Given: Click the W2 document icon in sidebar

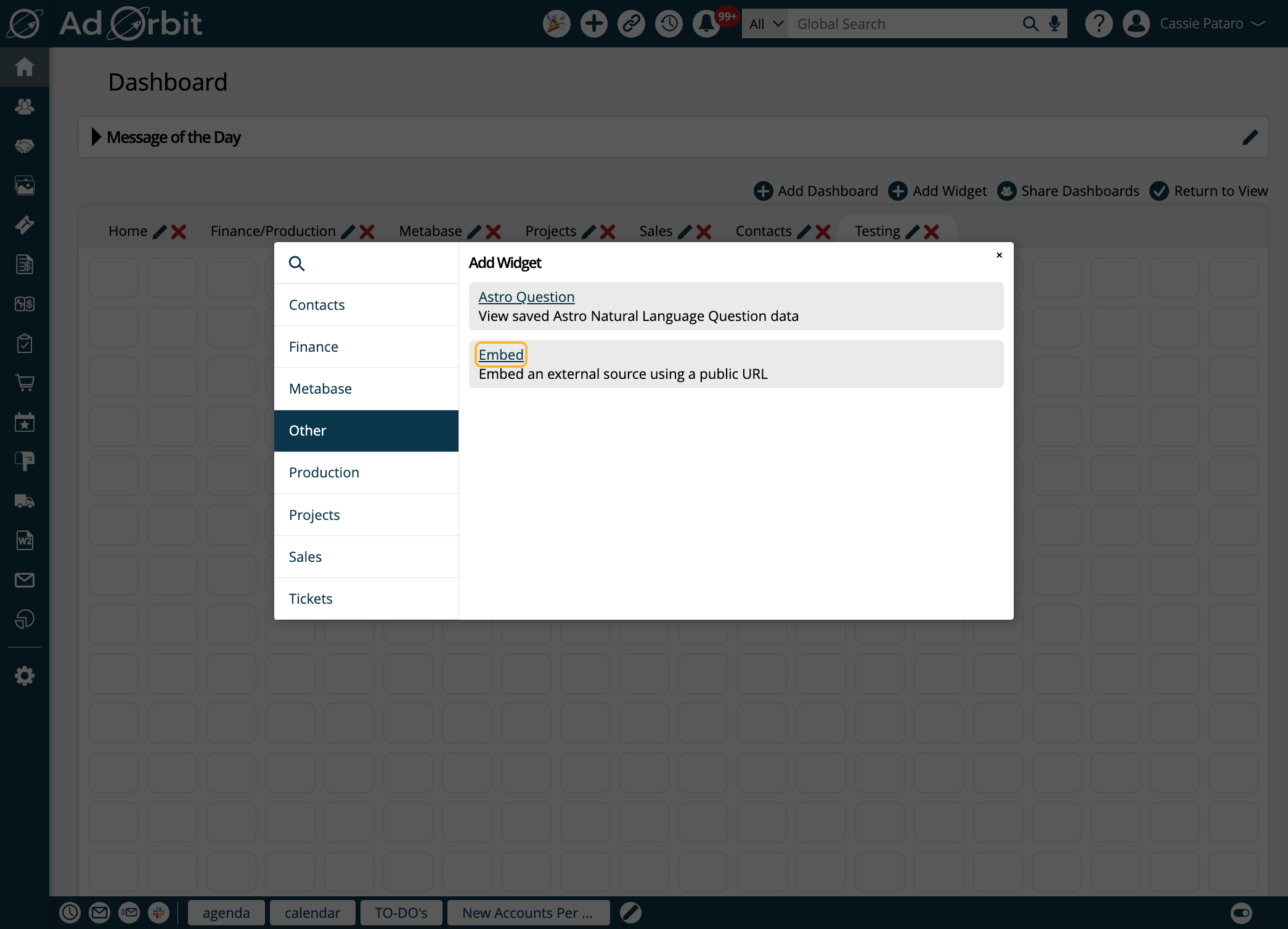Looking at the screenshot, I should (25, 540).
